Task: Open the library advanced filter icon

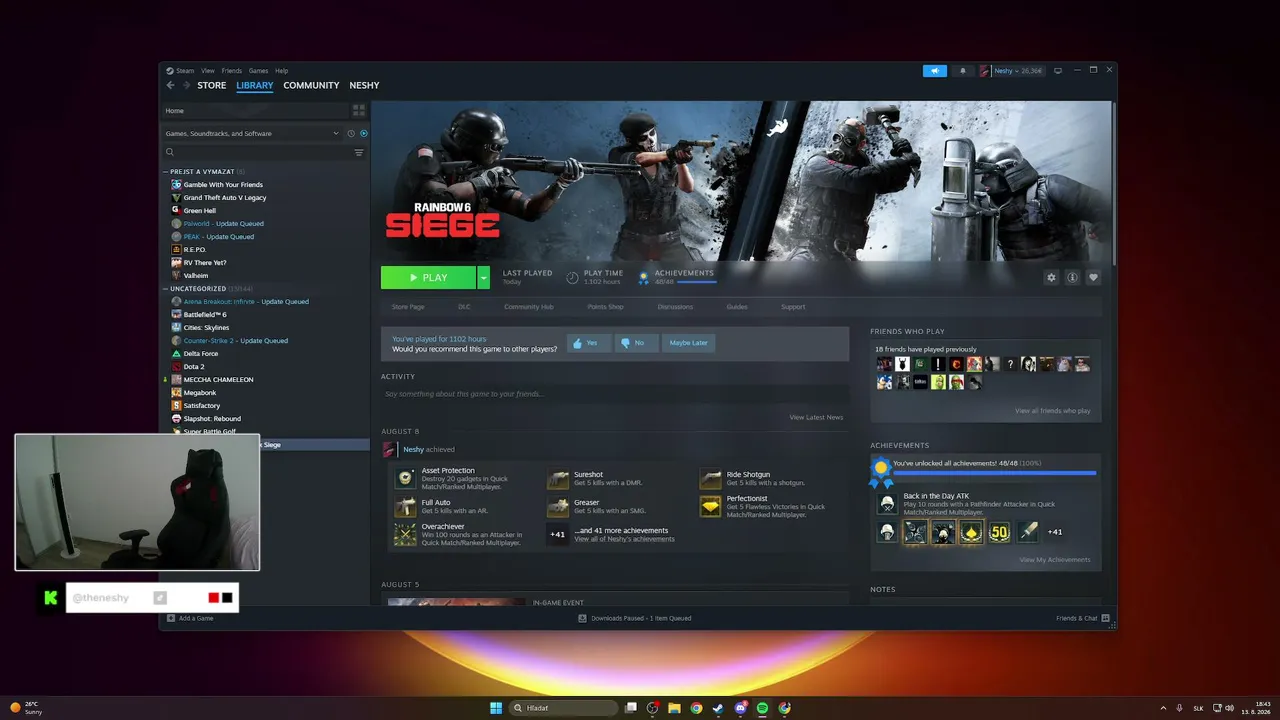Action: (359, 153)
